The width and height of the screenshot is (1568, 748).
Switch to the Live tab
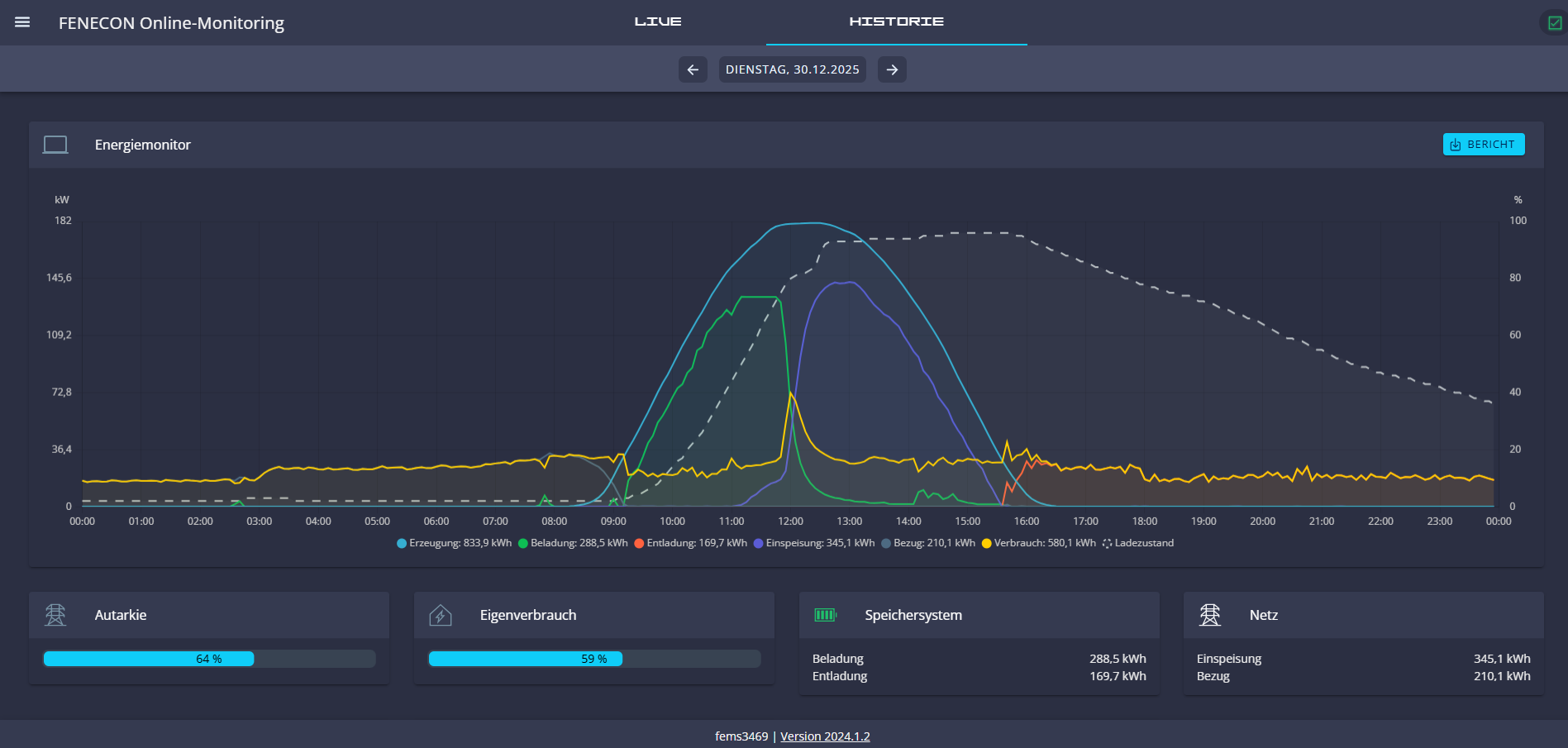pyautogui.click(x=658, y=21)
